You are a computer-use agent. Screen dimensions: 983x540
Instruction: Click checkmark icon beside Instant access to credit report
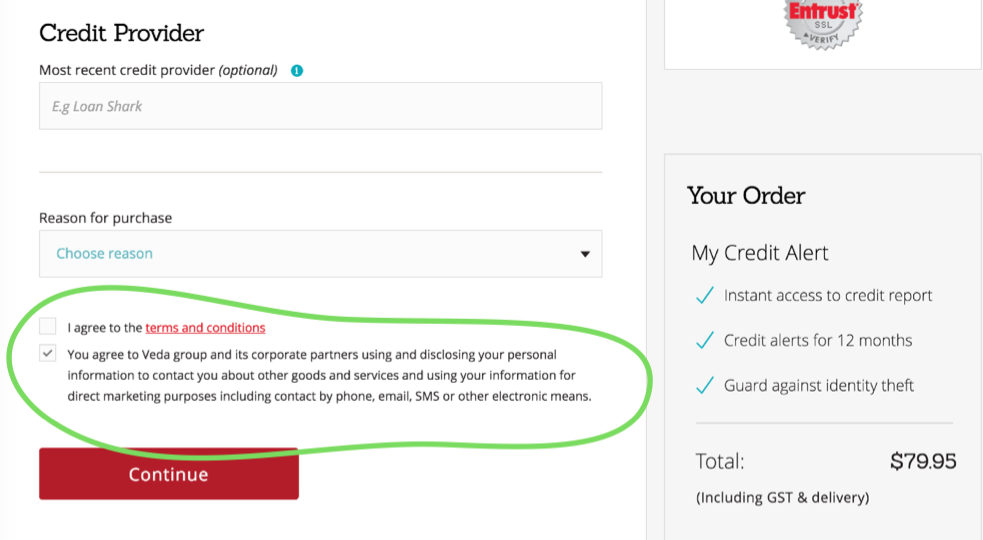[x=704, y=296]
